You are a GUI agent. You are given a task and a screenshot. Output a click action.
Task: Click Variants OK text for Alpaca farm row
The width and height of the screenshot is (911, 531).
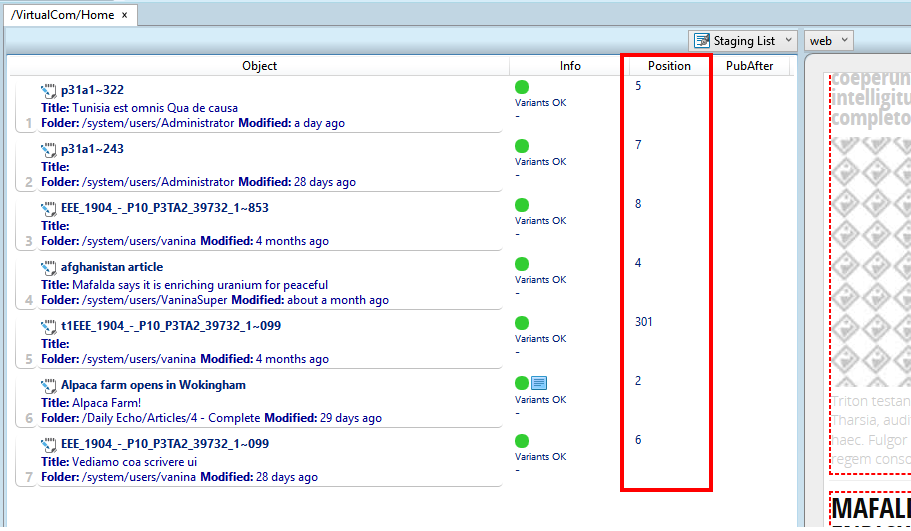[540, 400]
